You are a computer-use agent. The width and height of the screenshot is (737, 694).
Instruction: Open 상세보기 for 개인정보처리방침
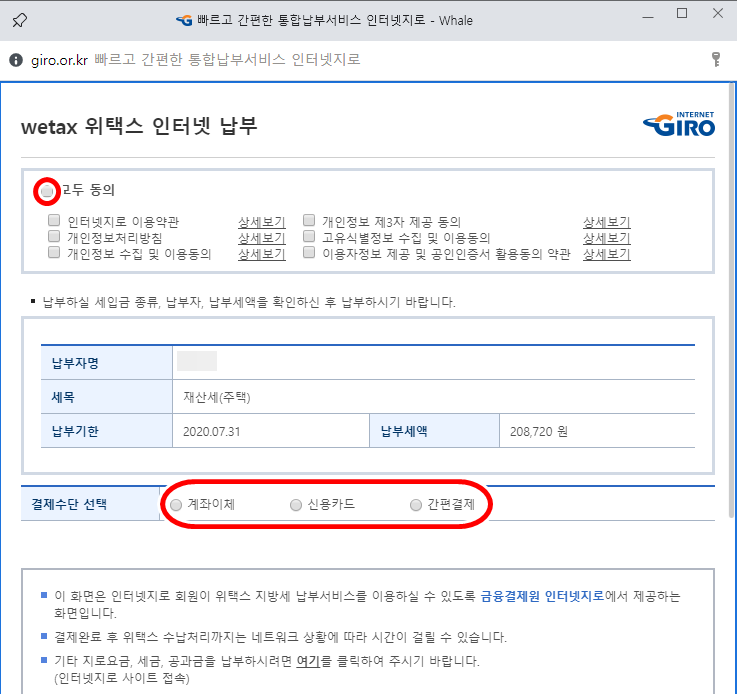[x=262, y=238]
